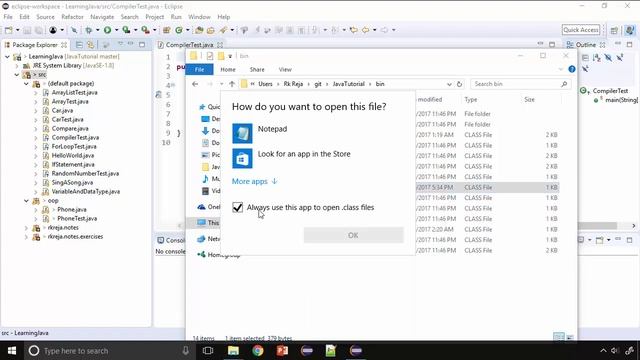
Task: Click the Explorer horizontal scrollbar right arrow
Action: (x=633, y=226)
